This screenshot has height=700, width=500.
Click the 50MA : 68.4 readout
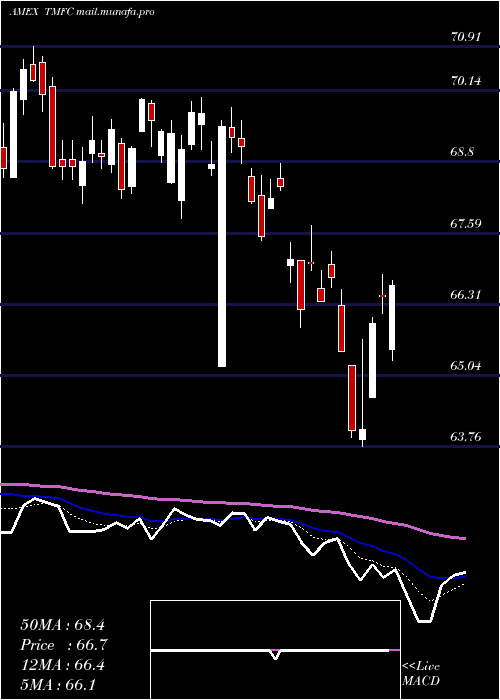click(62, 625)
